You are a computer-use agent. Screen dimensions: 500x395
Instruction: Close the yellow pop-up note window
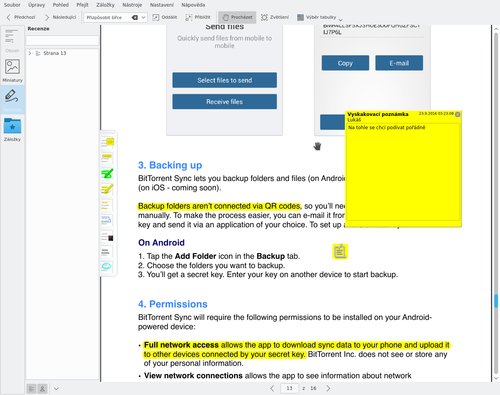point(458,114)
